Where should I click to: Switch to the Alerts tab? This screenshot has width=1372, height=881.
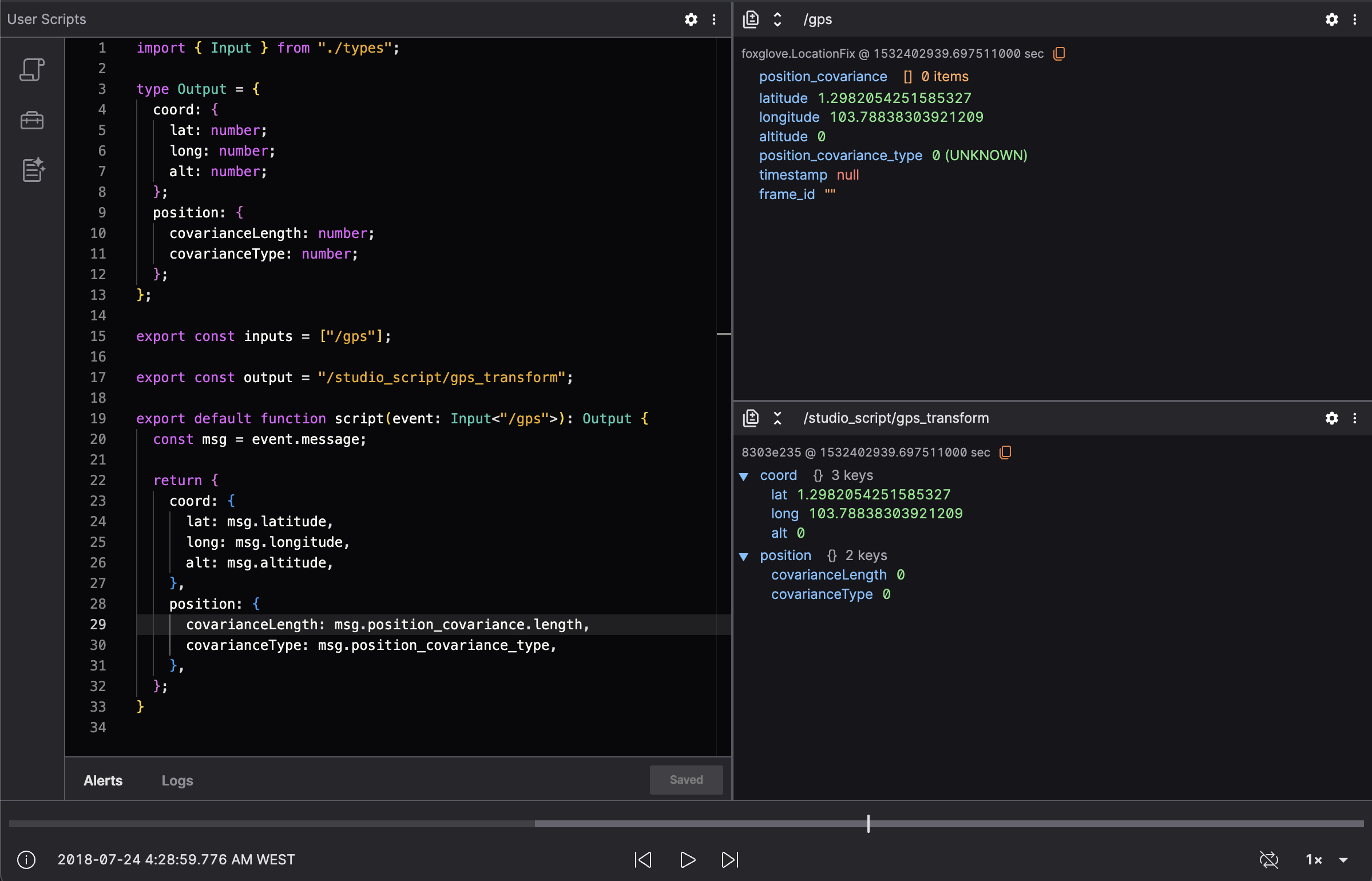pos(103,780)
